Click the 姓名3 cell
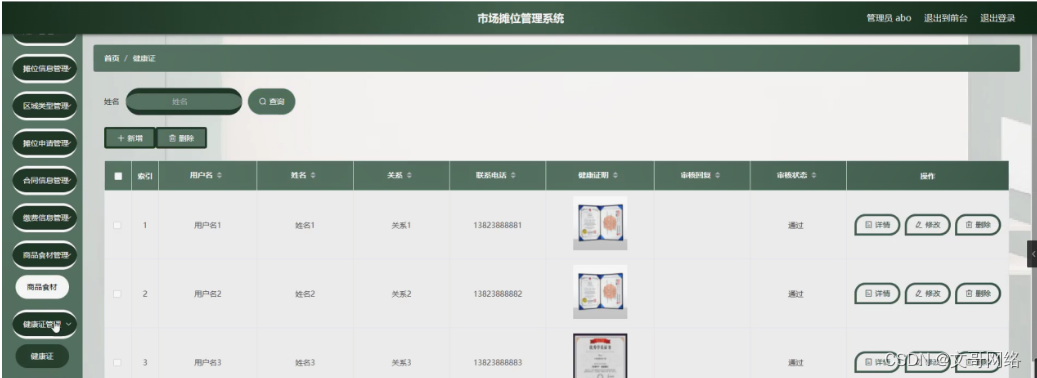Screen dimensions: 1037x378 tap(305, 363)
